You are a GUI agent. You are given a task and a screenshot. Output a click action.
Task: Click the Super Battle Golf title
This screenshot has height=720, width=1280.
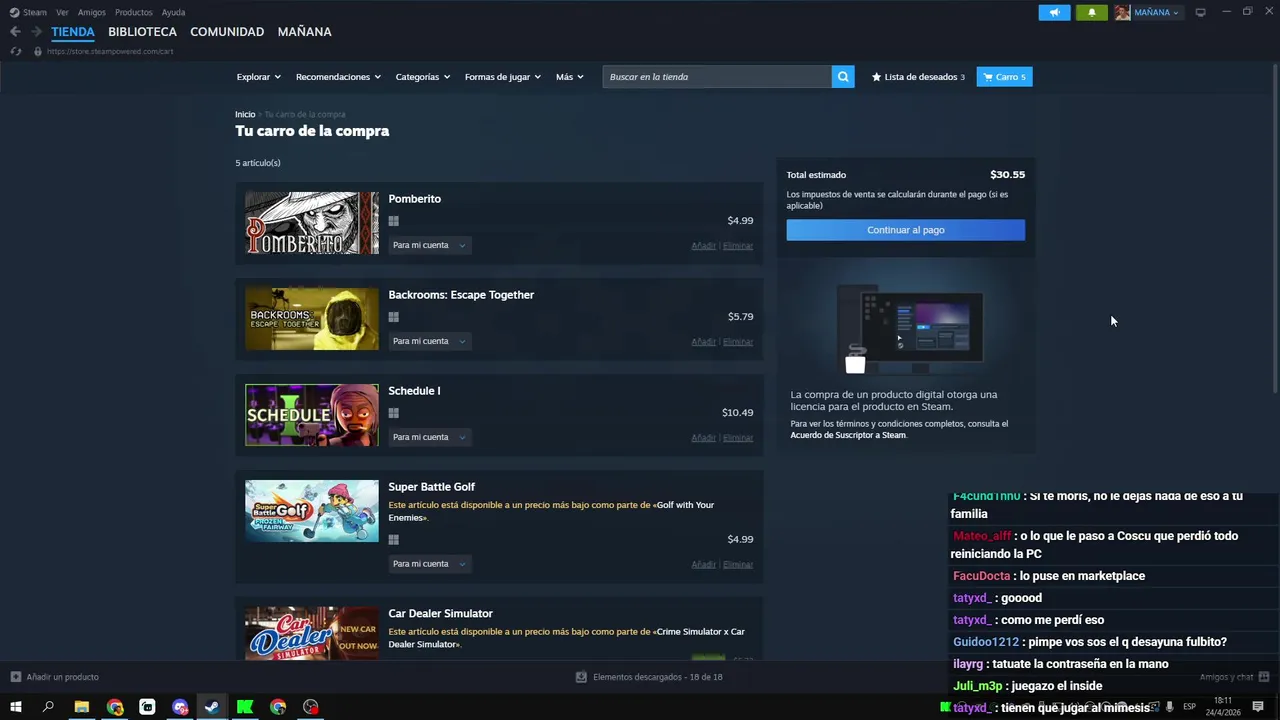click(431, 487)
